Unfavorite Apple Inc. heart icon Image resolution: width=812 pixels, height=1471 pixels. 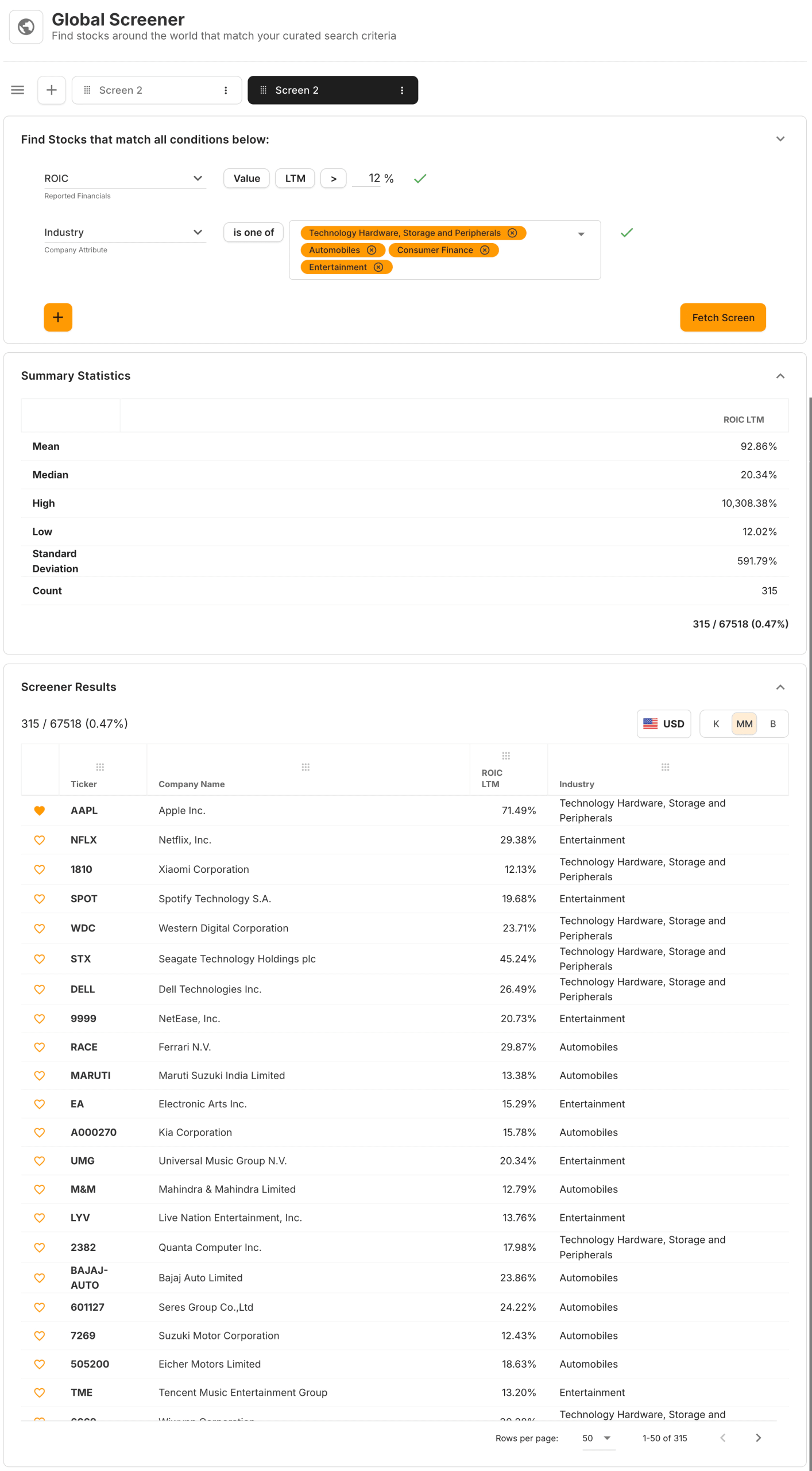click(40, 811)
